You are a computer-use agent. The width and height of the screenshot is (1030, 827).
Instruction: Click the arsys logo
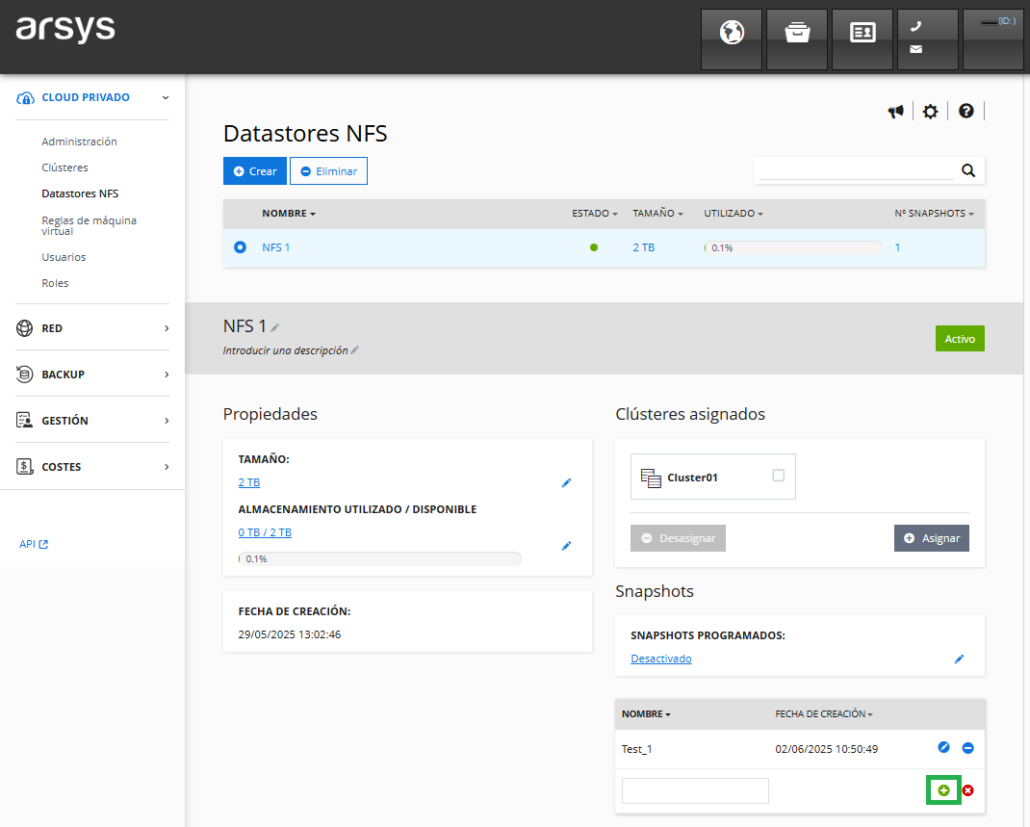click(65, 29)
